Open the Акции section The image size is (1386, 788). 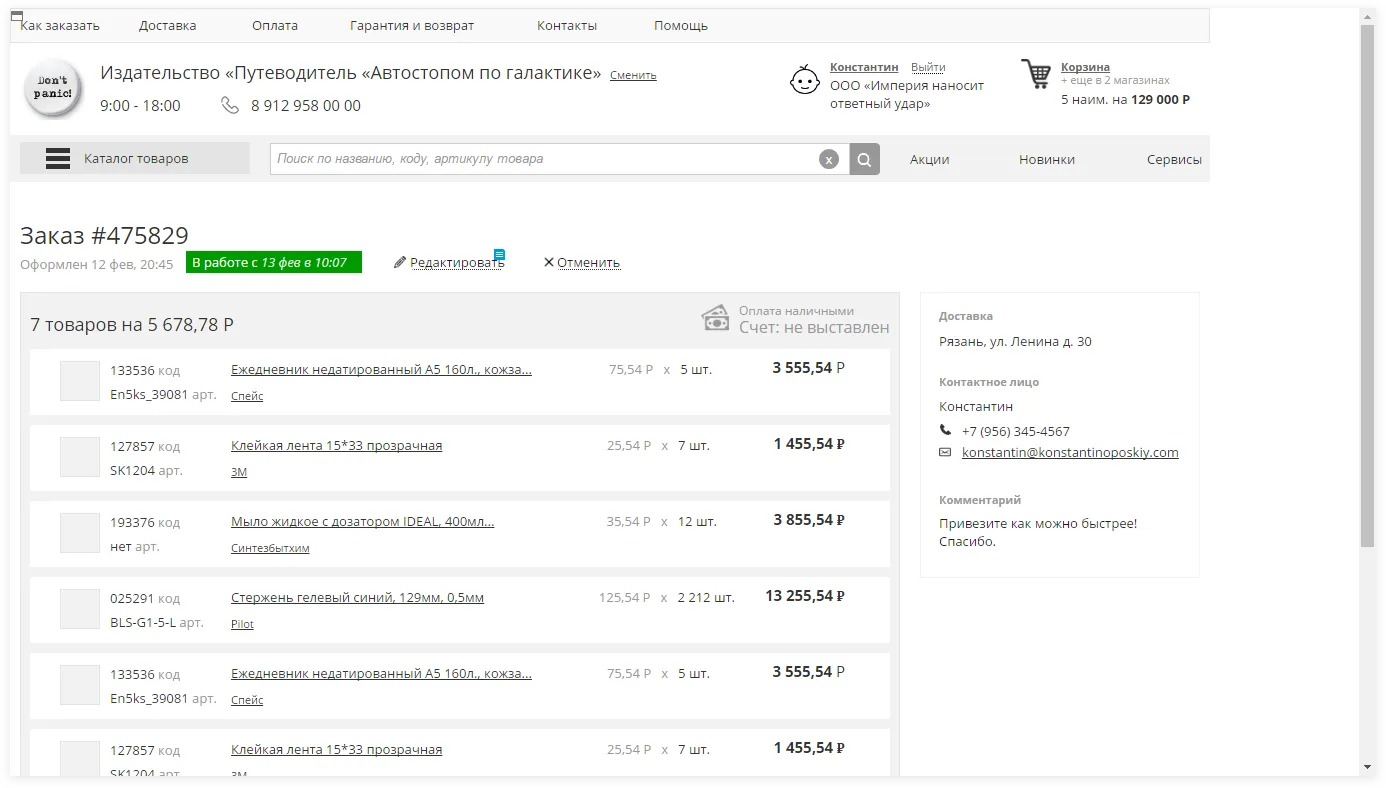click(930, 159)
